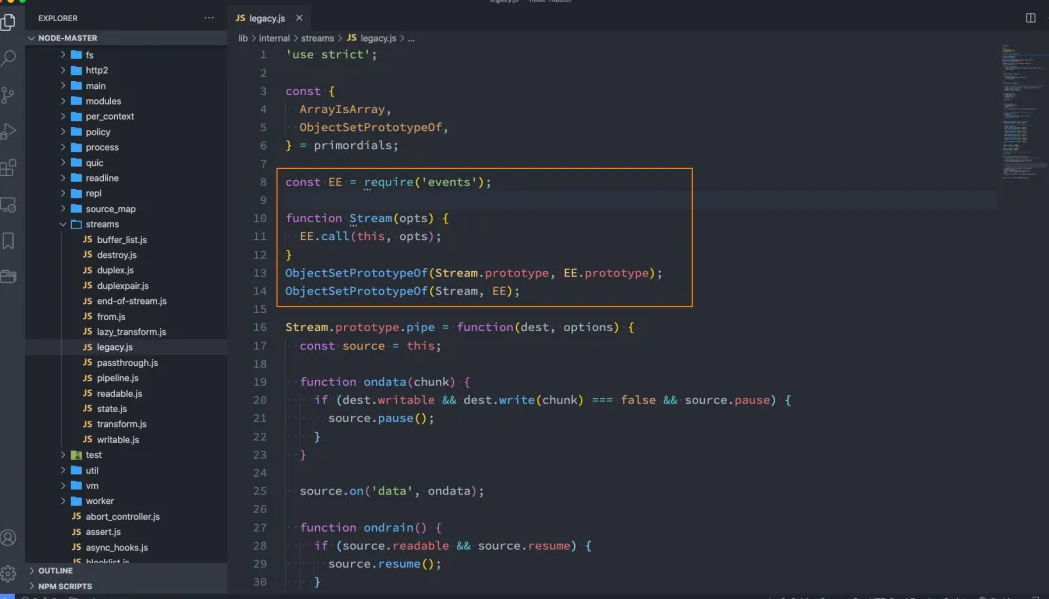Viewport: 1049px width, 599px height.
Task: Click the code minimap preview
Action: click(x=1020, y=110)
